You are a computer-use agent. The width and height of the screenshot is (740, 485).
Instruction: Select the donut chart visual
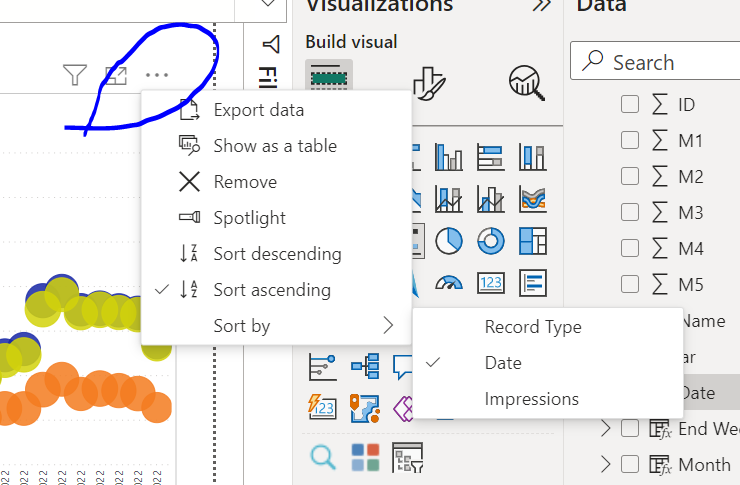tap(491, 241)
